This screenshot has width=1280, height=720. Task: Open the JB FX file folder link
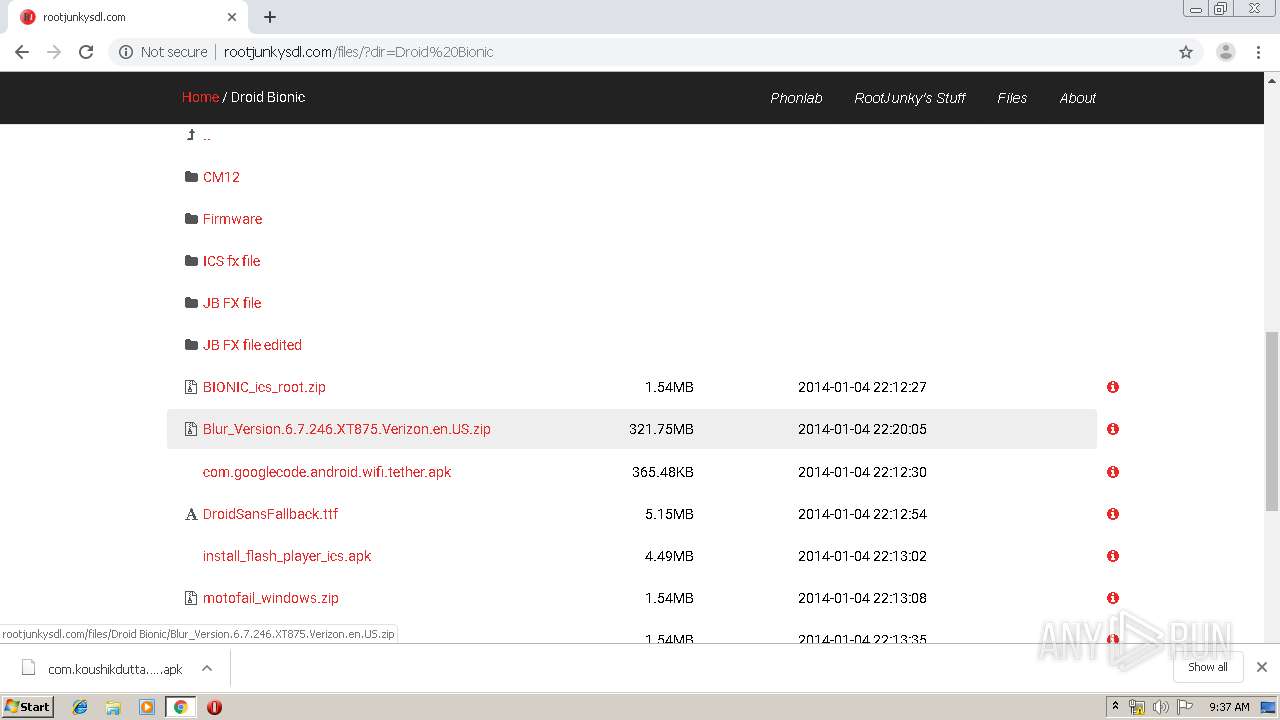[x=232, y=303]
